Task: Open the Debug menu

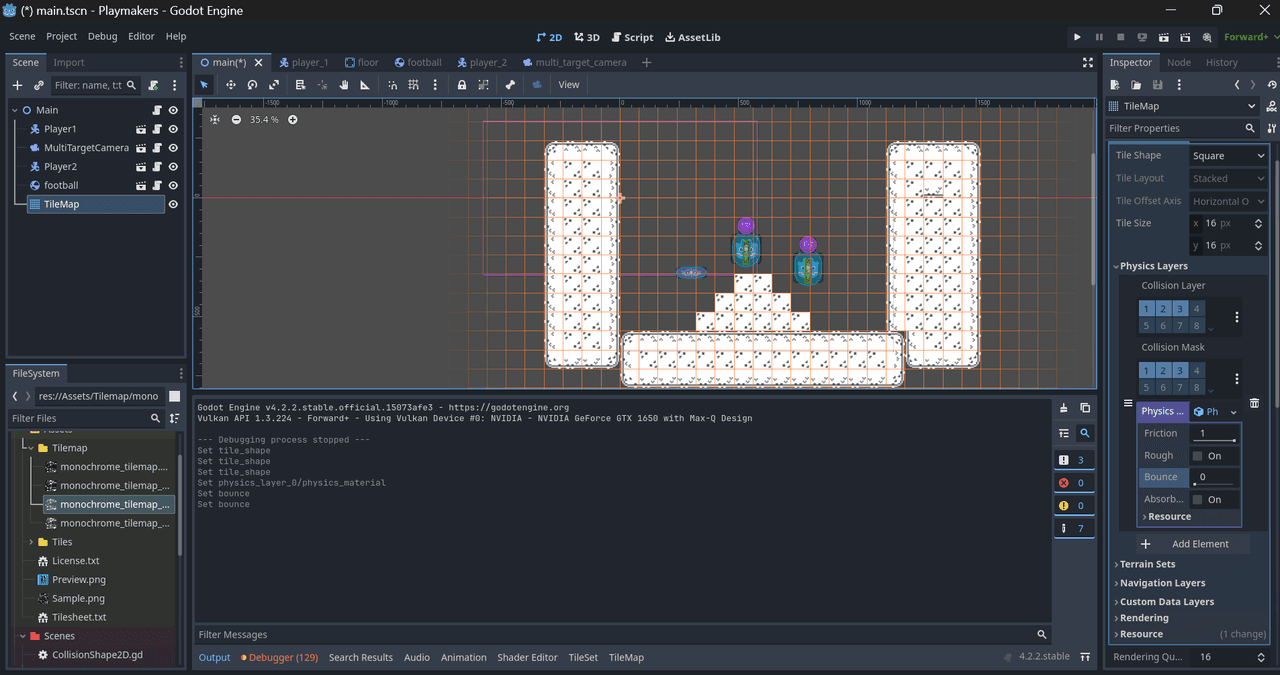Action: 102,36
